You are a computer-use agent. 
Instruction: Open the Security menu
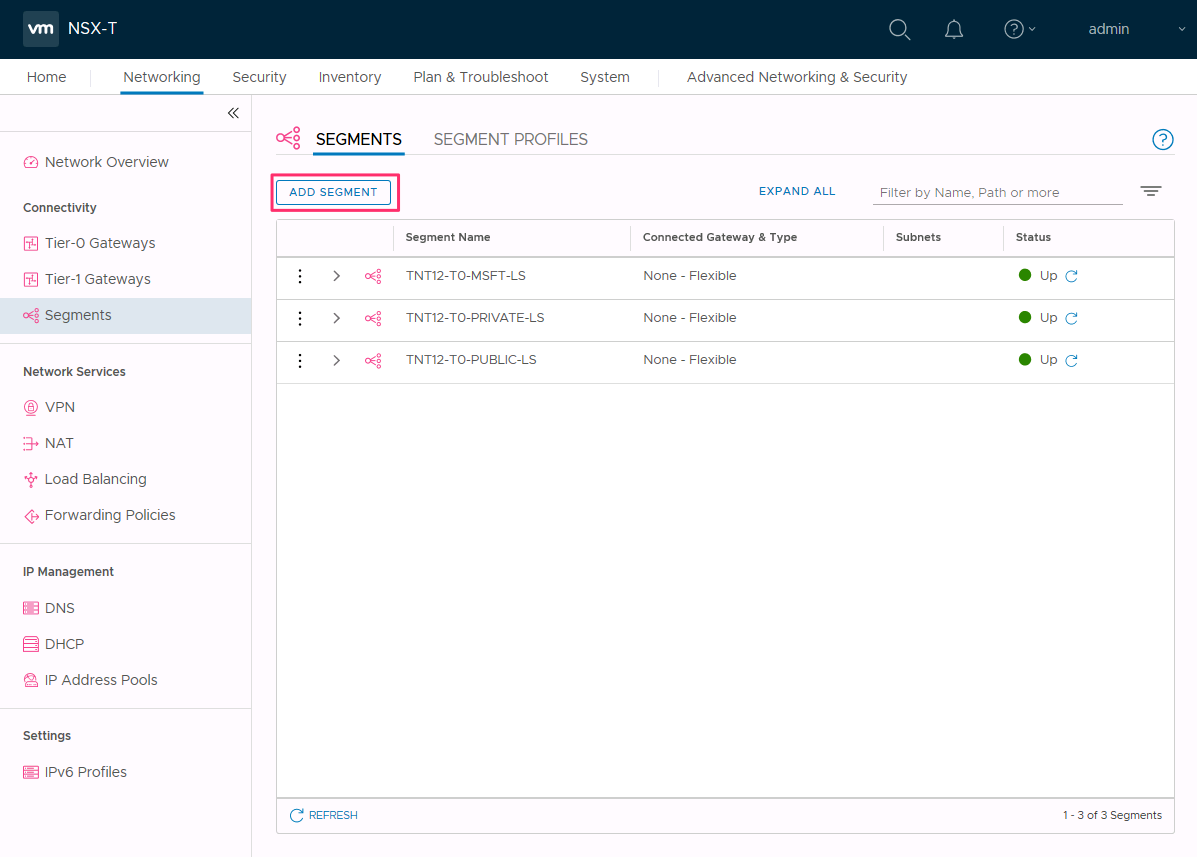click(x=259, y=77)
